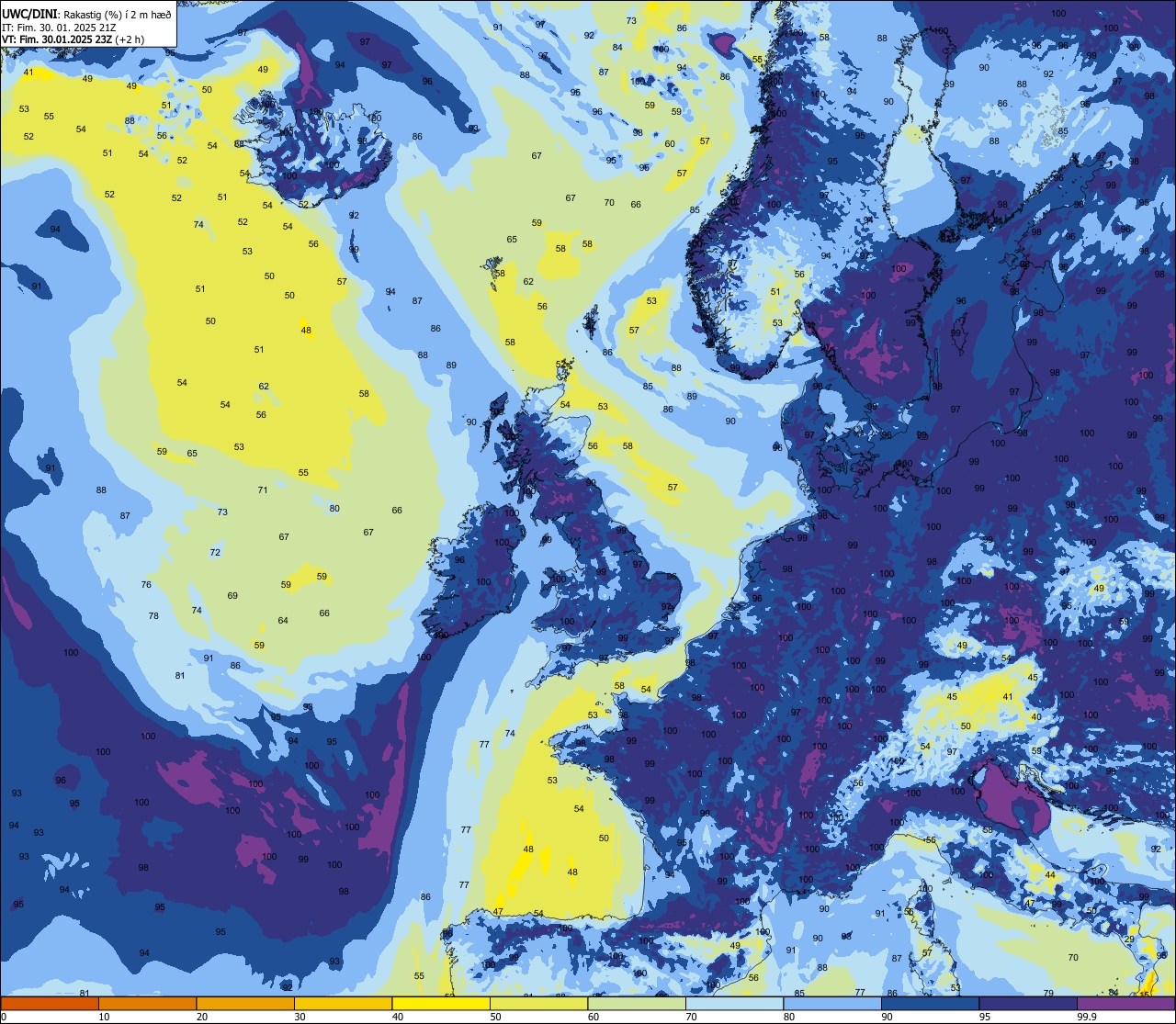Screen dimensions: 1176x1024
Task: Click the legend label '70'
Action: [691, 1017]
